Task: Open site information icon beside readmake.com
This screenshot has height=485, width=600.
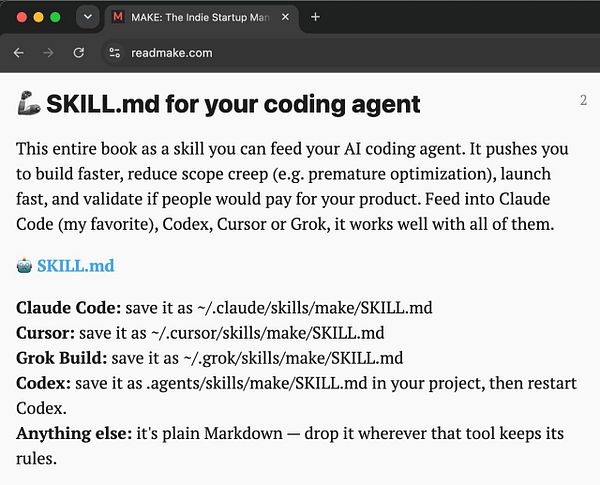Action: point(114,53)
